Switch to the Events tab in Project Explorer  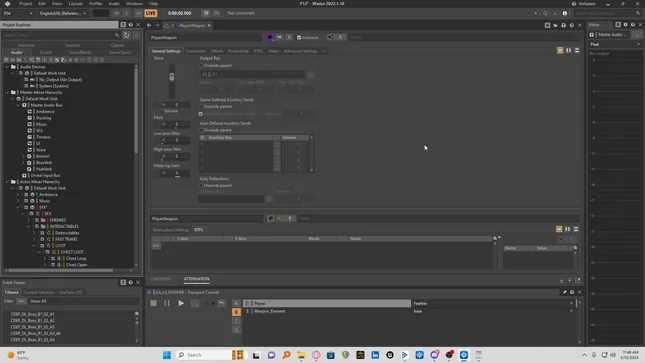tap(46, 52)
